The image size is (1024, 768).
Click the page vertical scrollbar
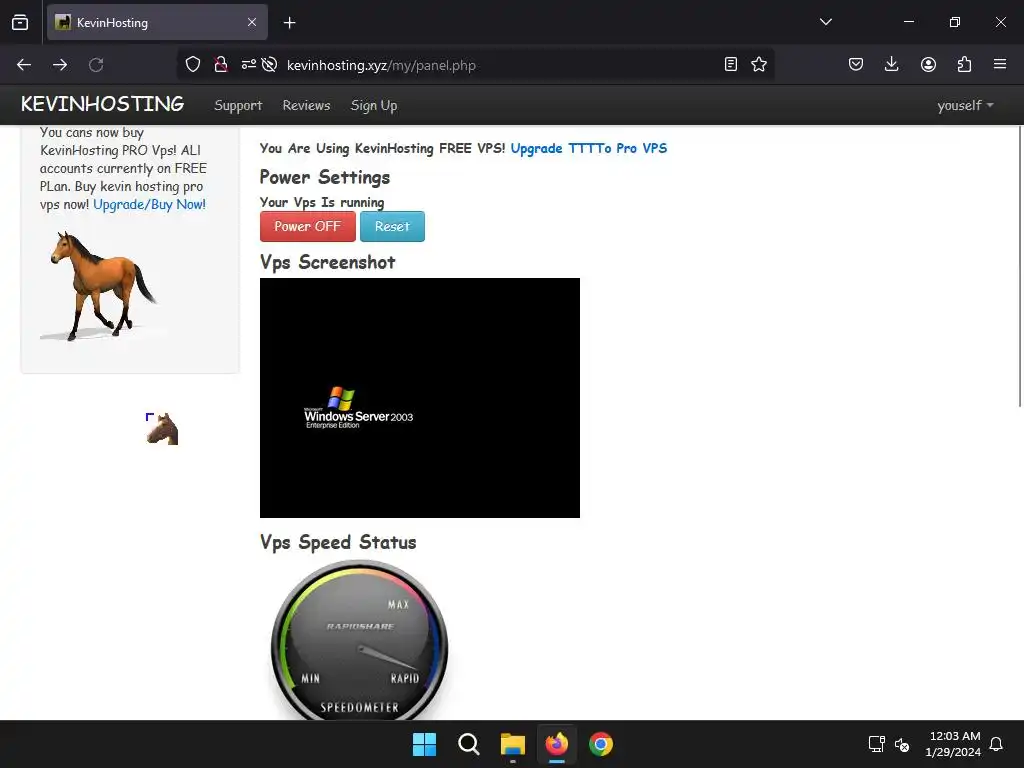coord(1020,266)
